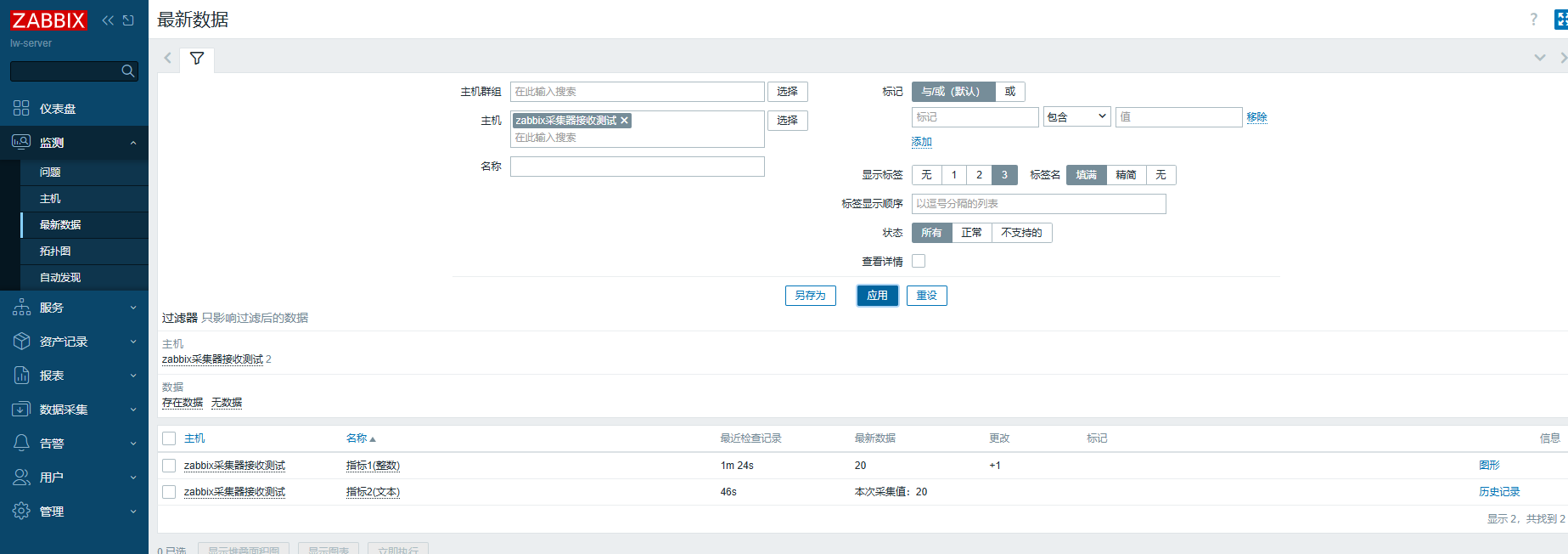Click the 报表 reports icon

point(21,376)
